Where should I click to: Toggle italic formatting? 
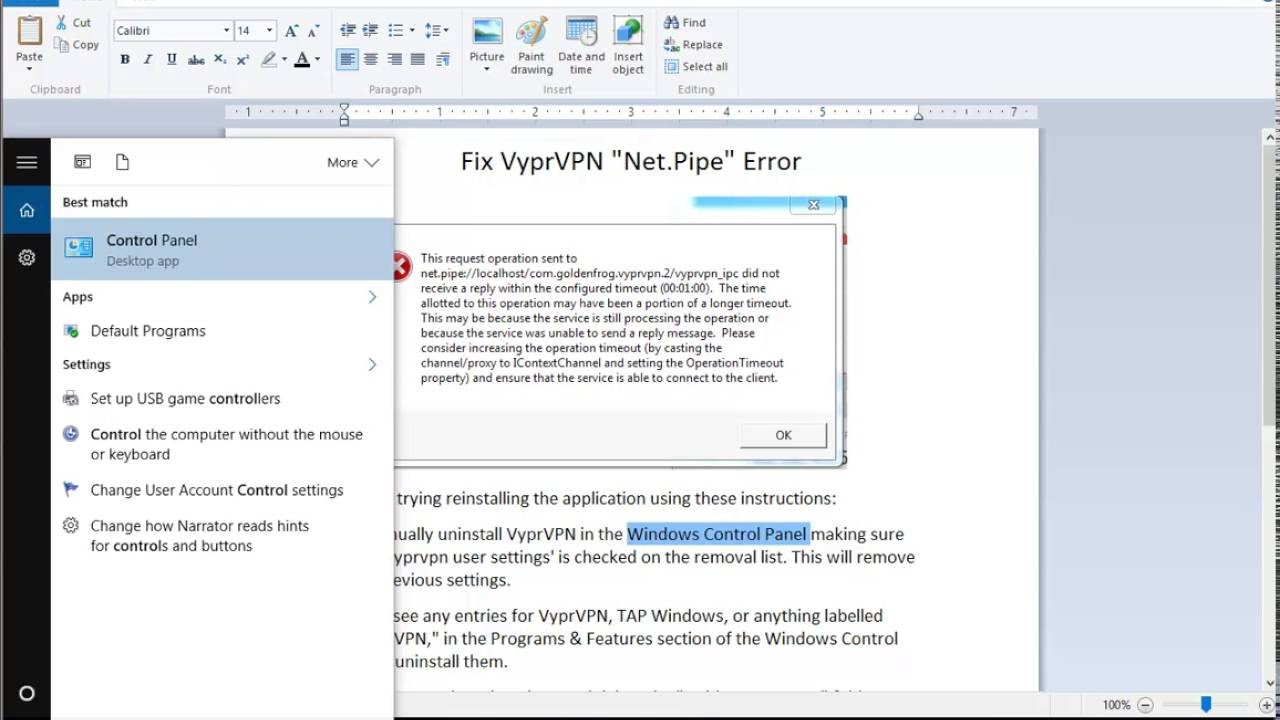tap(148, 60)
